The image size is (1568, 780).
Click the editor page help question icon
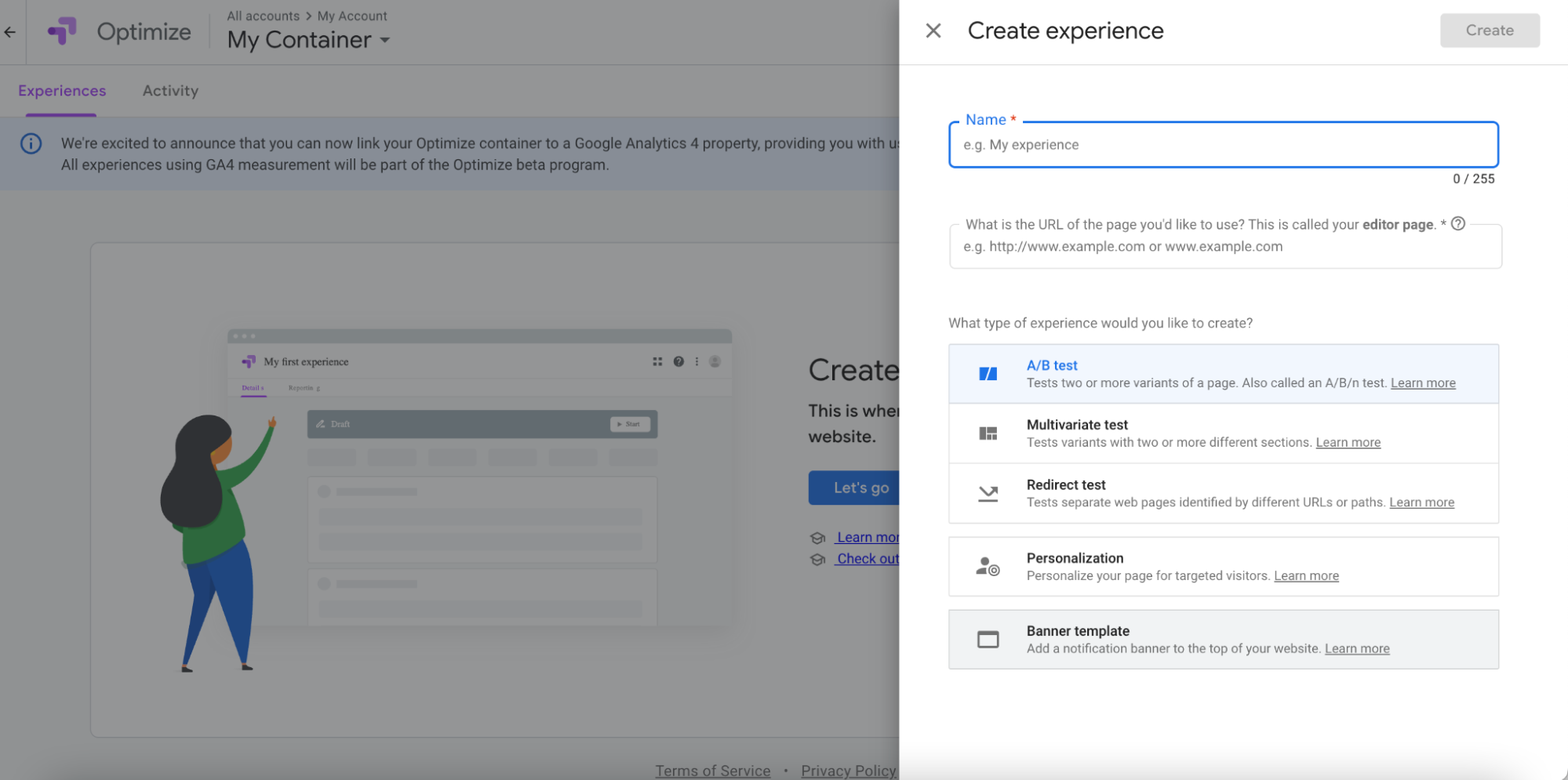[x=1457, y=223]
